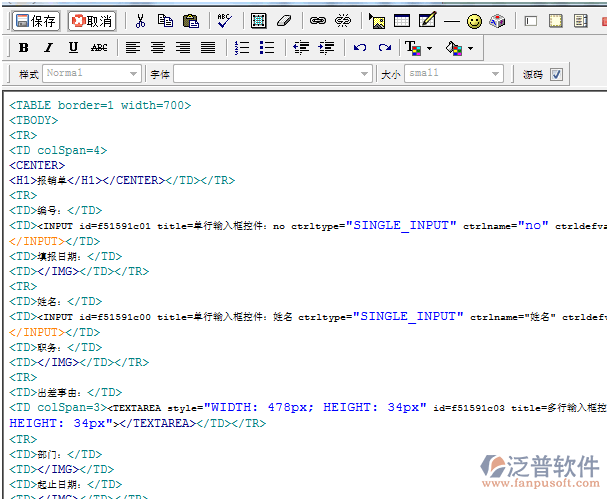Apply center alignment
Viewport: 610px width, 499px height.
click(x=158, y=48)
